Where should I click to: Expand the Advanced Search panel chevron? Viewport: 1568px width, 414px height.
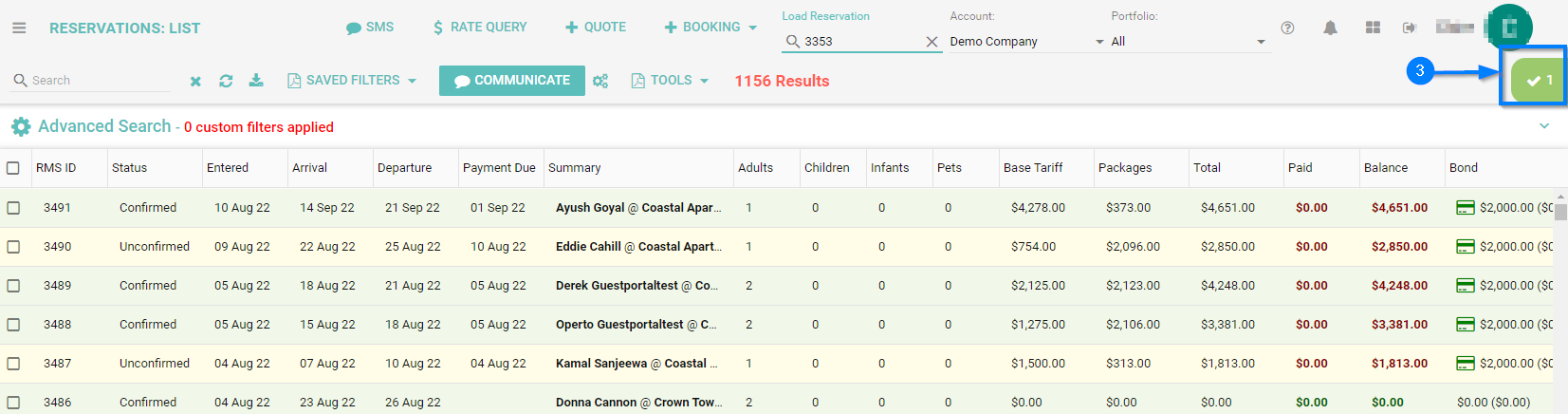pyautogui.click(x=1544, y=126)
